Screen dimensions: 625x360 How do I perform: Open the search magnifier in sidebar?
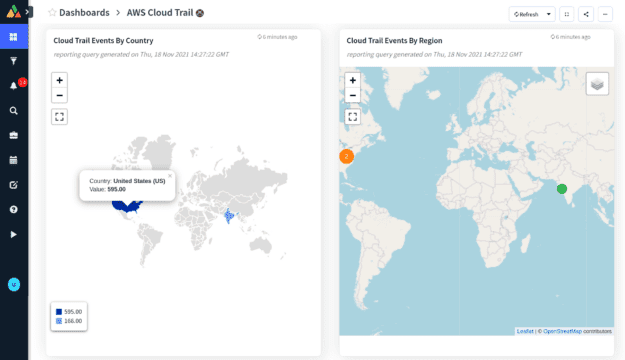tap(14, 110)
